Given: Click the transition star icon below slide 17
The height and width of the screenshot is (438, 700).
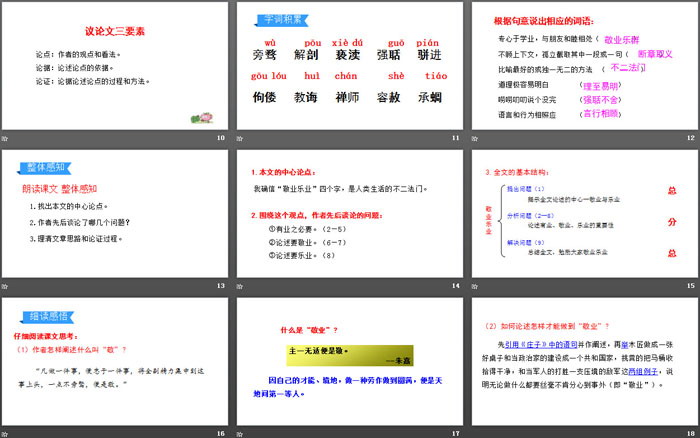Looking at the screenshot, I should [x=242, y=433].
